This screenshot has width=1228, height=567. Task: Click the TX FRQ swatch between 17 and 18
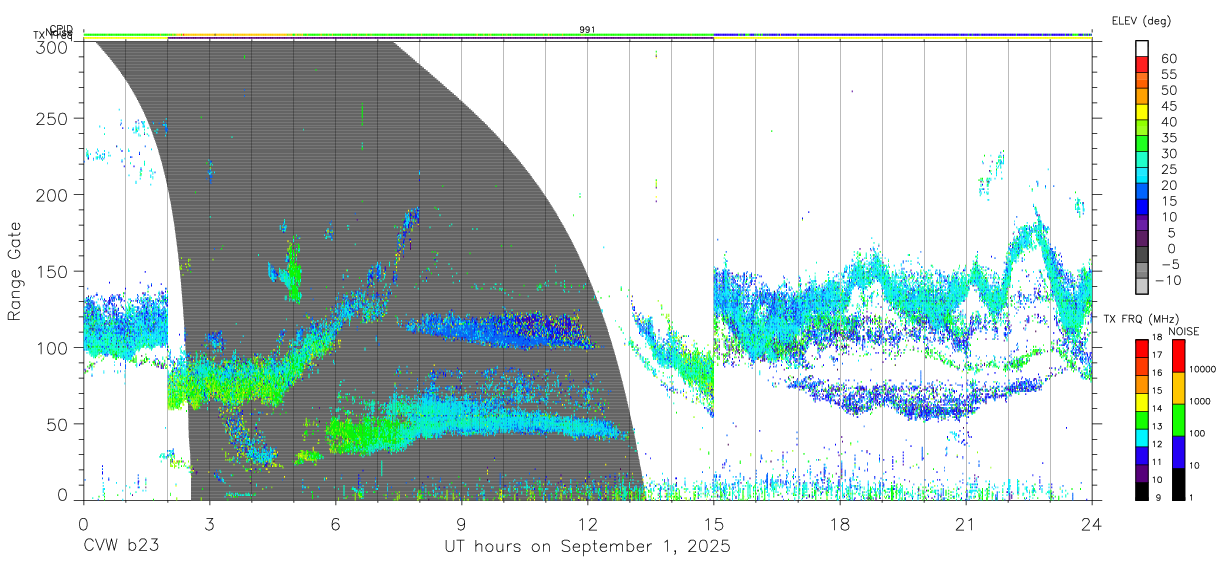click(1143, 348)
